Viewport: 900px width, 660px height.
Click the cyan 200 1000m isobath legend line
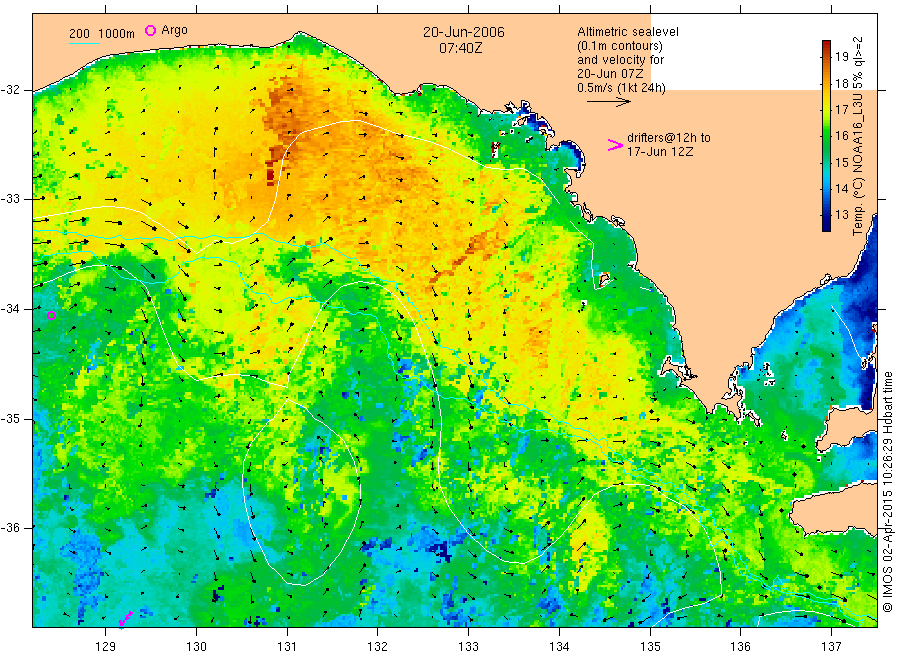(84, 42)
